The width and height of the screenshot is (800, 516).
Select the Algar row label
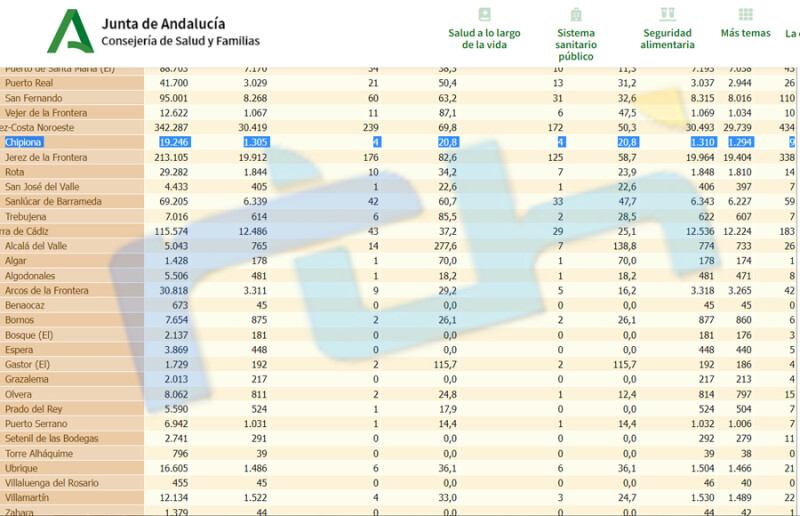tap(15, 261)
